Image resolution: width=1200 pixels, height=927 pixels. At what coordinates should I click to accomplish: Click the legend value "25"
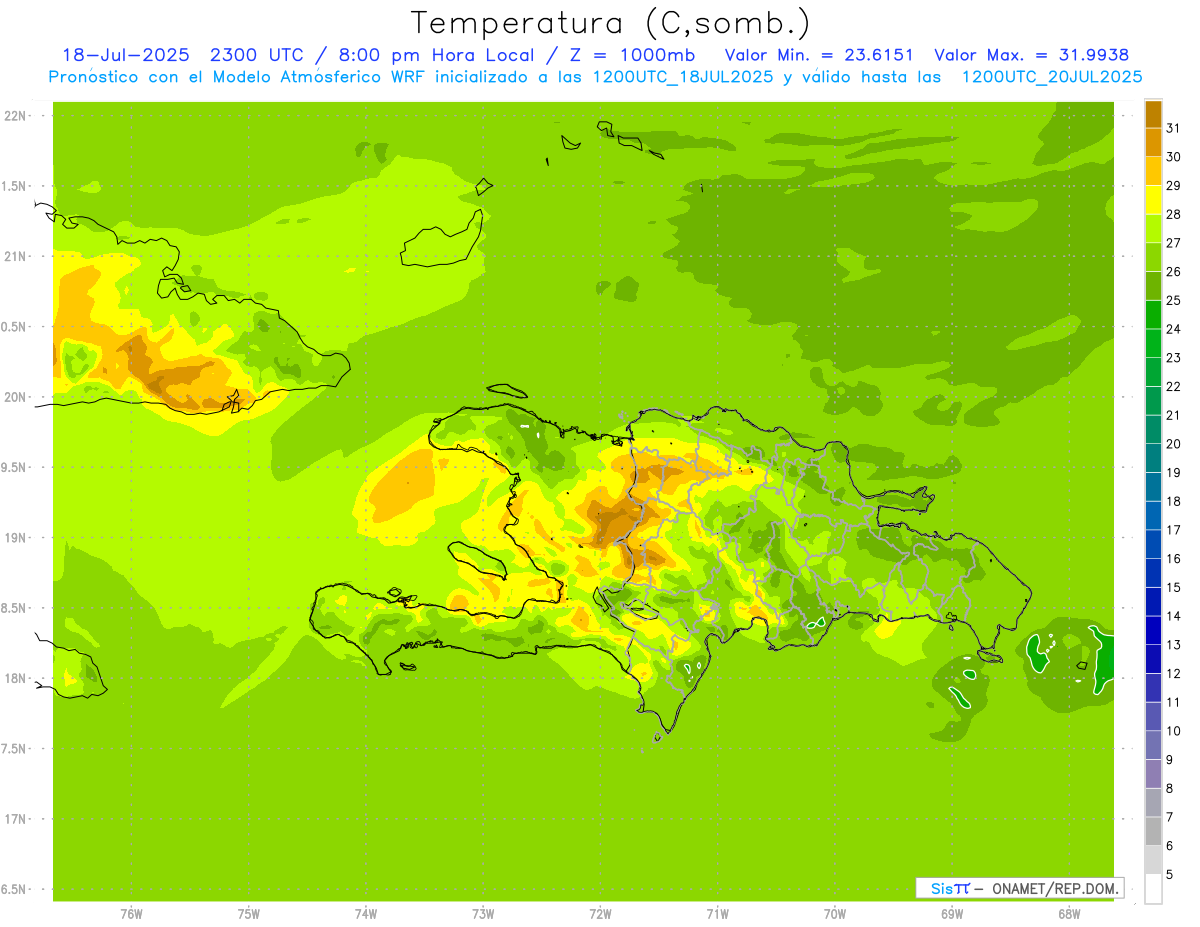pos(1173,300)
